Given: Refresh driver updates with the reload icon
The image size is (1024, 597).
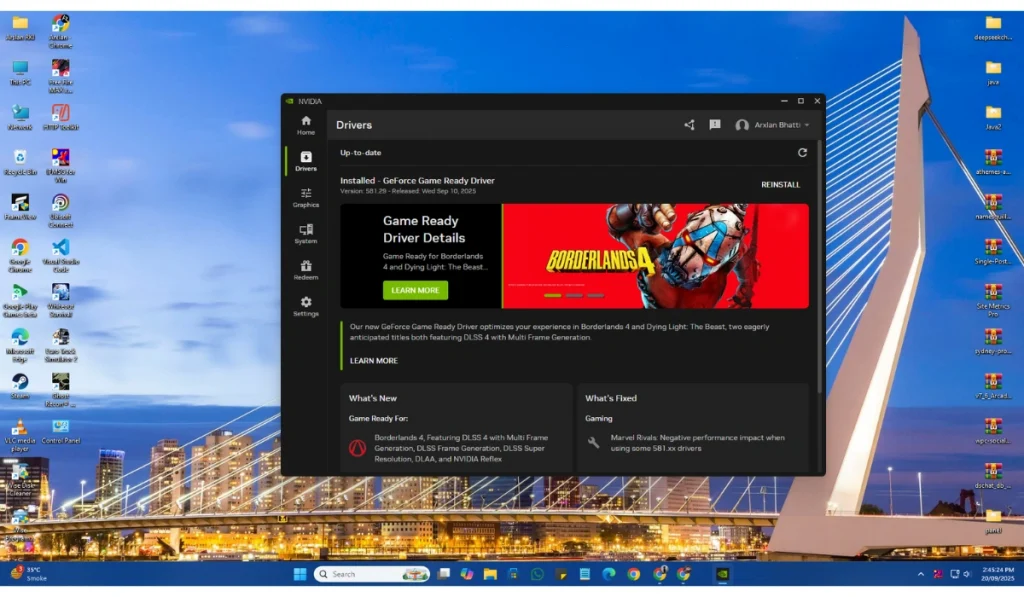Looking at the screenshot, I should [x=802, y=153].
